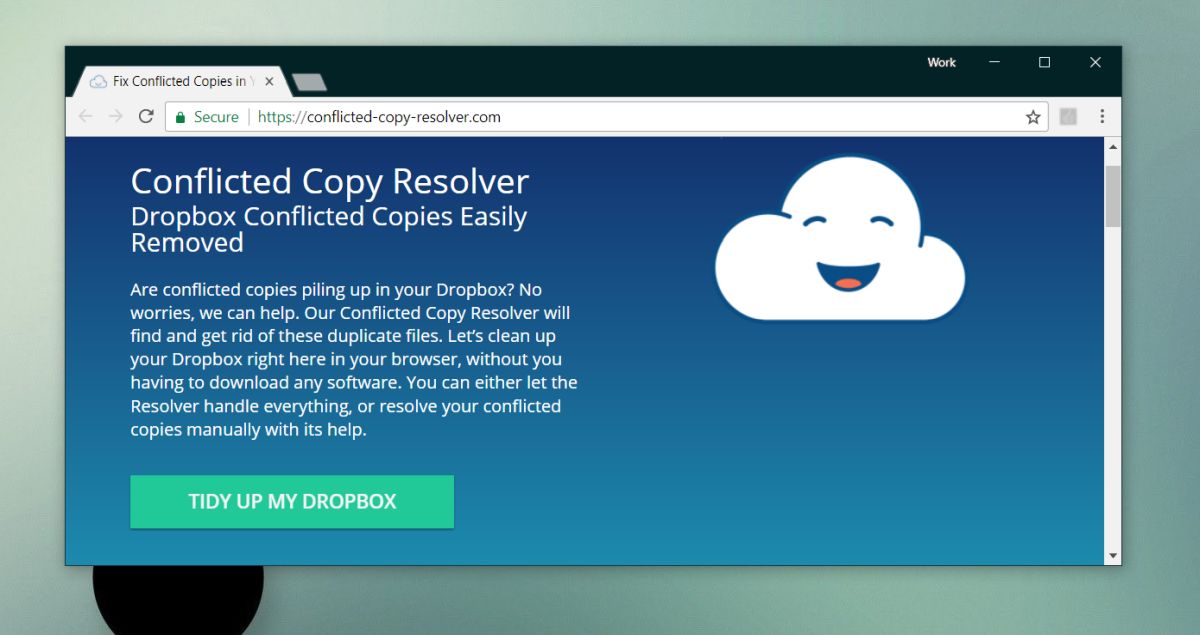Click the smiling cloud mascot image
Image resolution: width=1200 pixels, height=635 pixels.
pyautogui.click(x=840, y=238)
